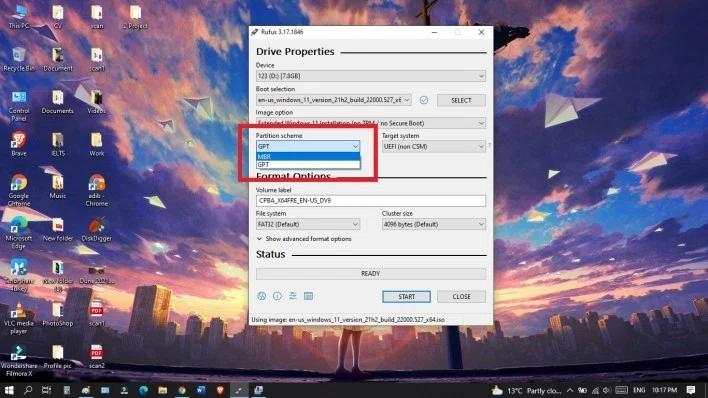Screen dimensions: 708x398
Task: Click the START button
Action: click(x=406, y=296)
